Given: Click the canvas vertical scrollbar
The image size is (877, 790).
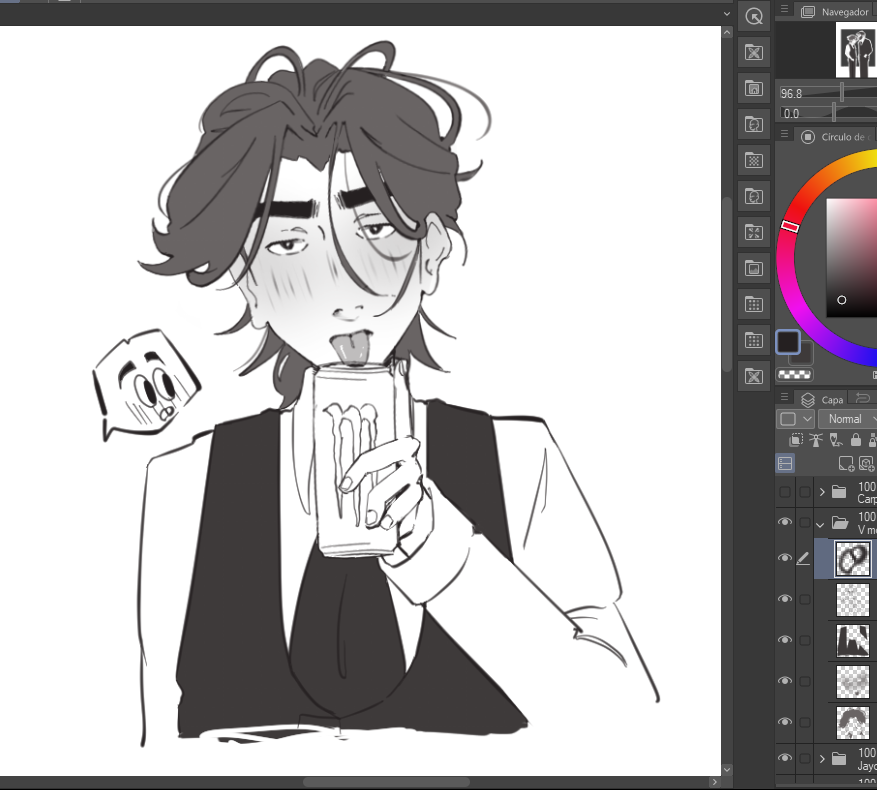Looking at the screenshot, I should (727, 284).
